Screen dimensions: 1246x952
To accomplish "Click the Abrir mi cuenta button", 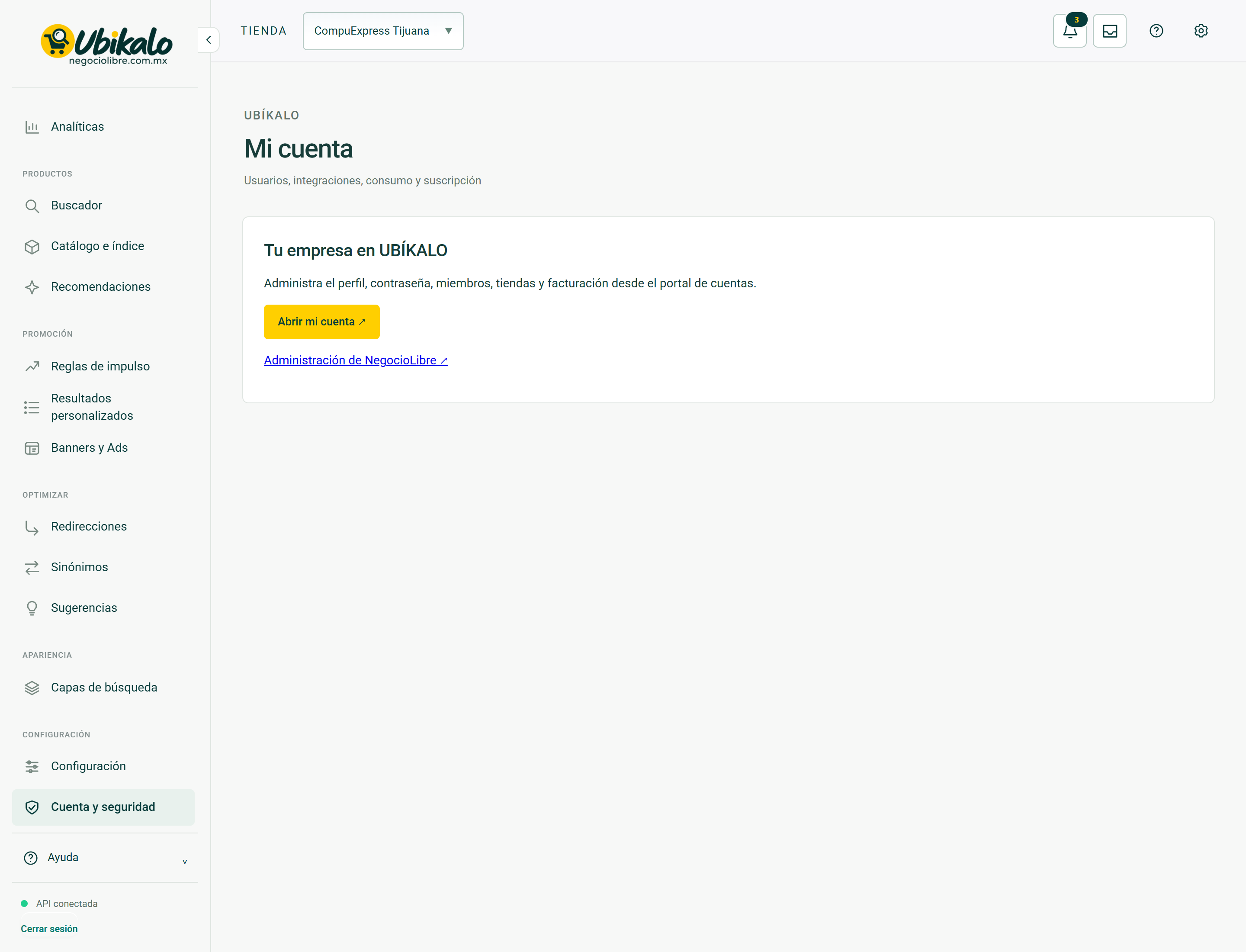I will [x=322, y=322].
